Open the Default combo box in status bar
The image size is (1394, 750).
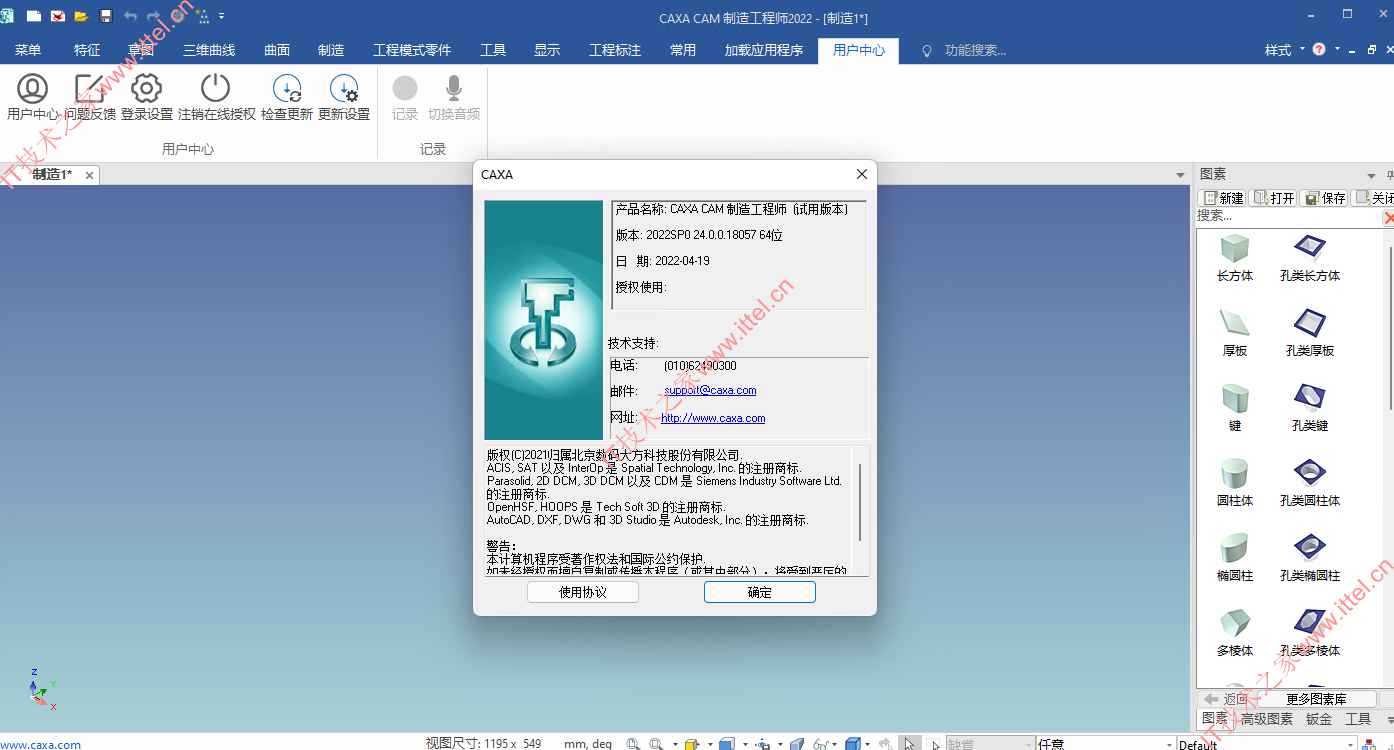pyautogui.click(x=1267, y=744)
